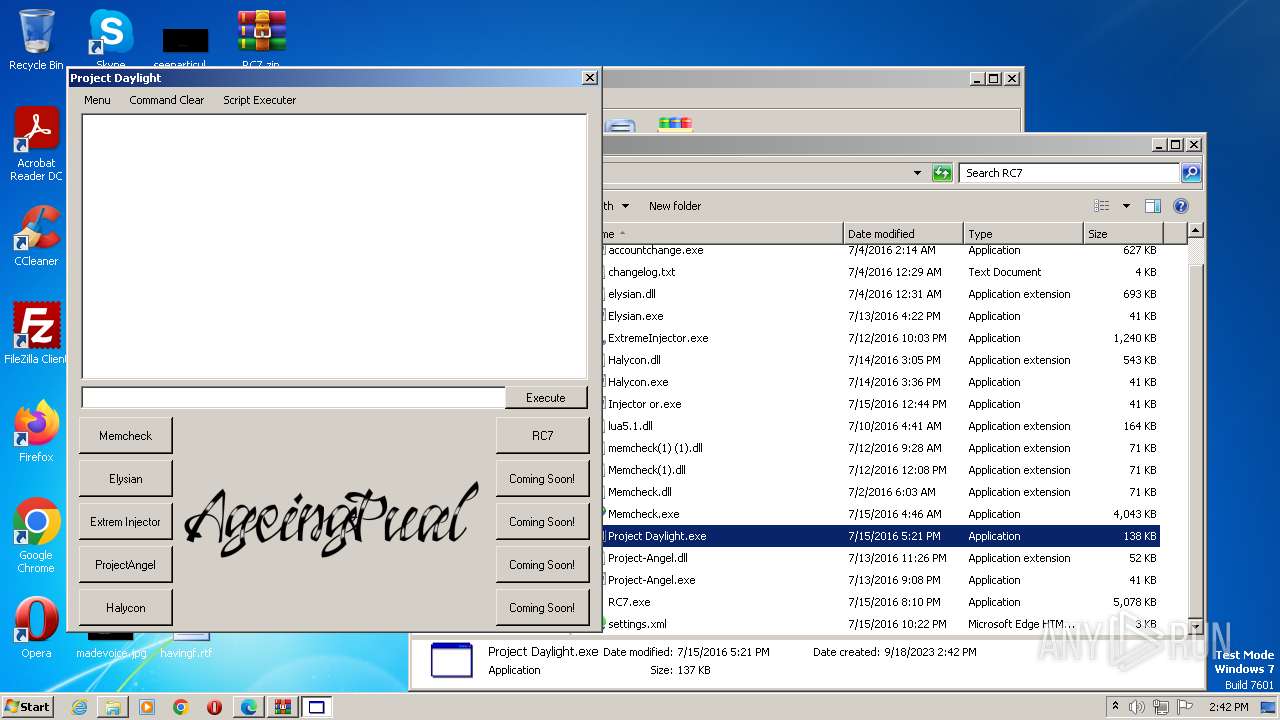Image resolution: width=1280 pixels, height=720 pixels.
Task: Launch Memcheck from Project Daylight
Action: tap(126, 435)
